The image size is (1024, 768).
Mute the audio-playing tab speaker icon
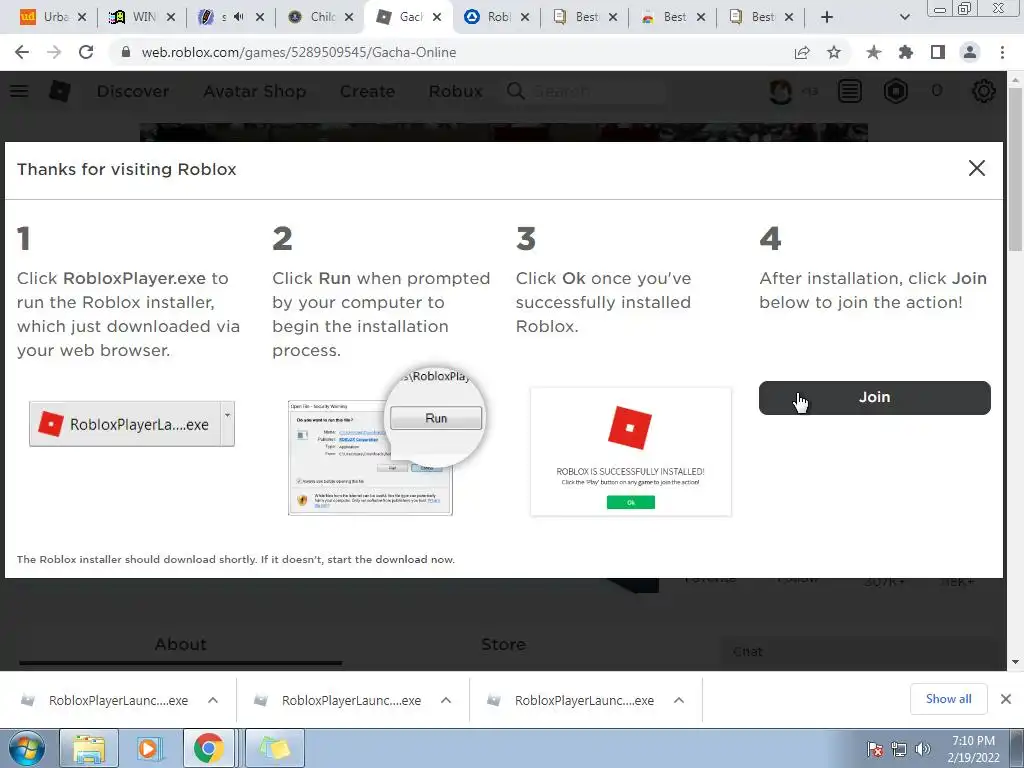pos(239,17)
